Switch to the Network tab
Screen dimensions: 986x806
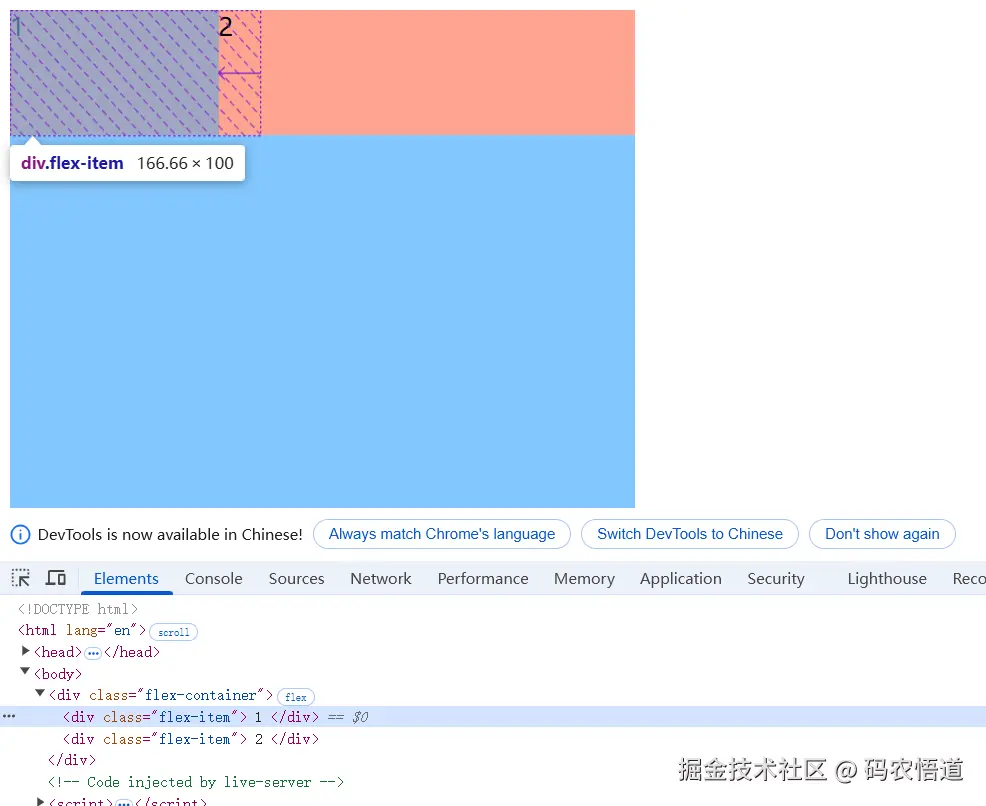pos(380,578)
